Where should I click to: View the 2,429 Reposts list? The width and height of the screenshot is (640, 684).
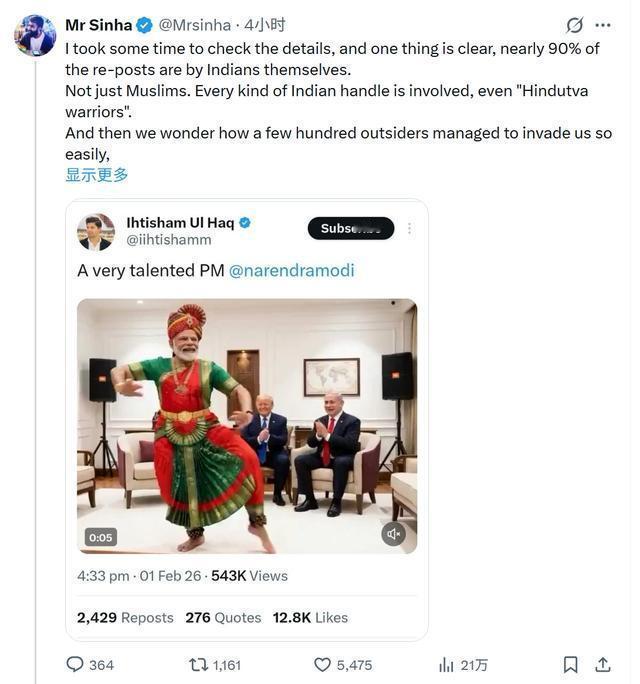point(125,617)
